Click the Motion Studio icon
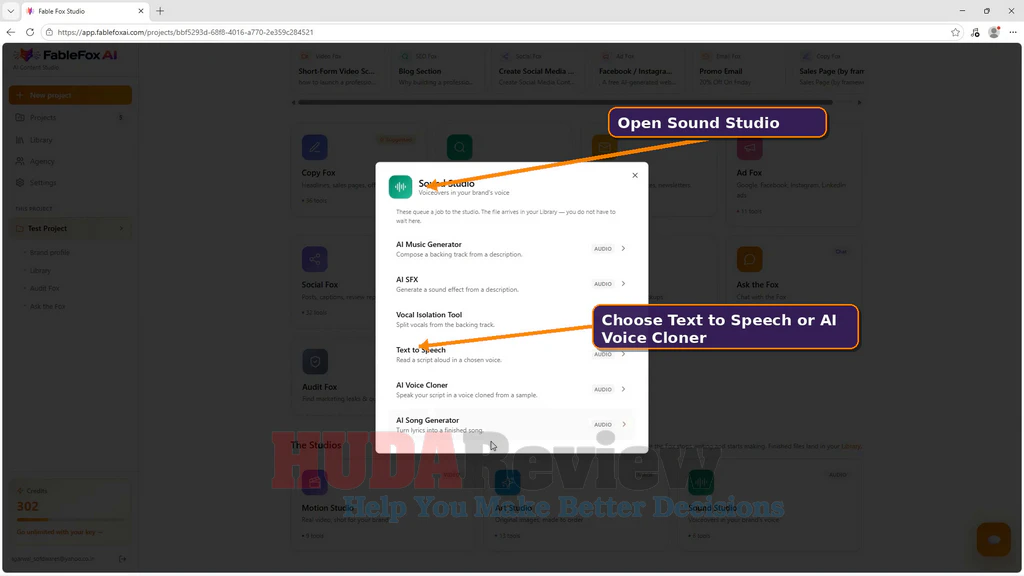The image size is (1024, 576). click(x=314, y=483)
